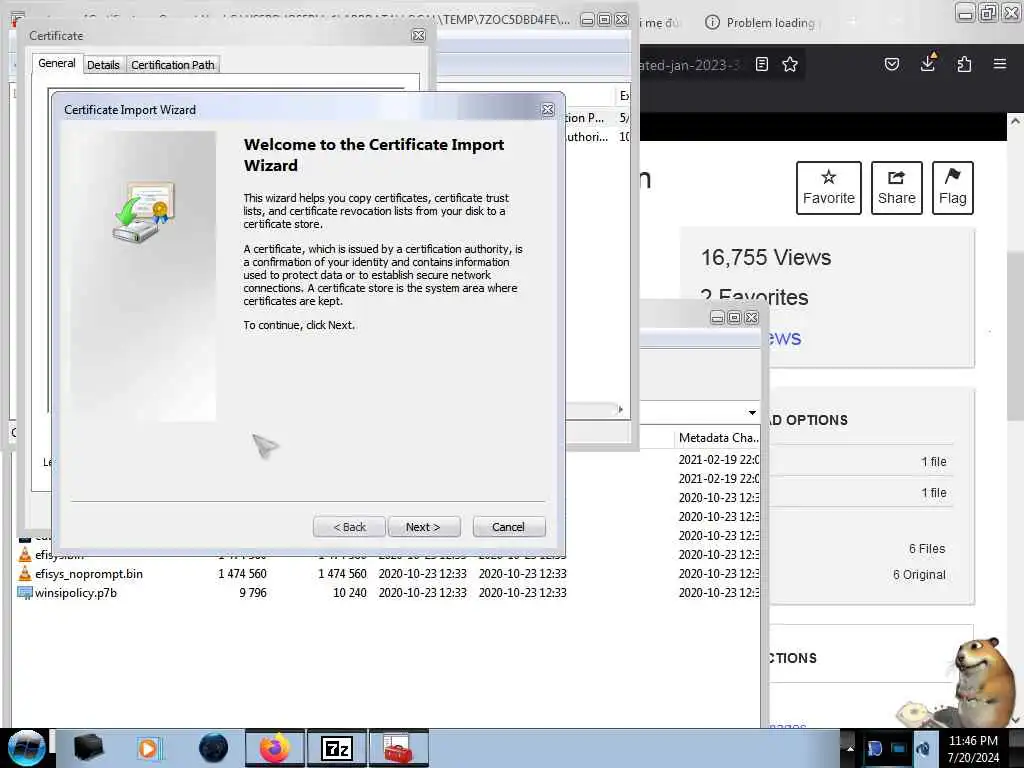Click the Flag icon

pos(953,176)
